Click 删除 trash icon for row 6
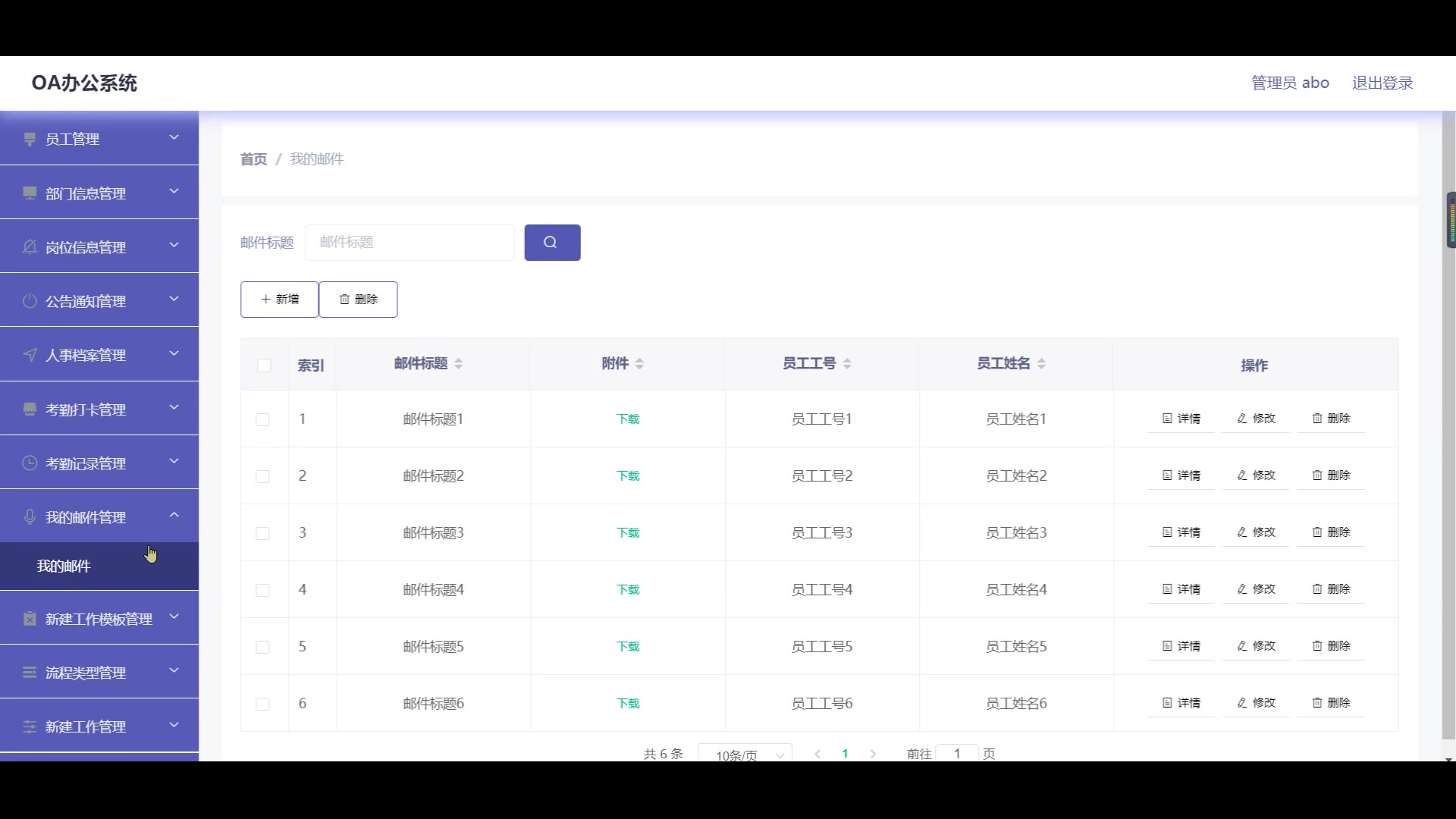Screen dimensions: 1456x819 [x=1317, y=703]
